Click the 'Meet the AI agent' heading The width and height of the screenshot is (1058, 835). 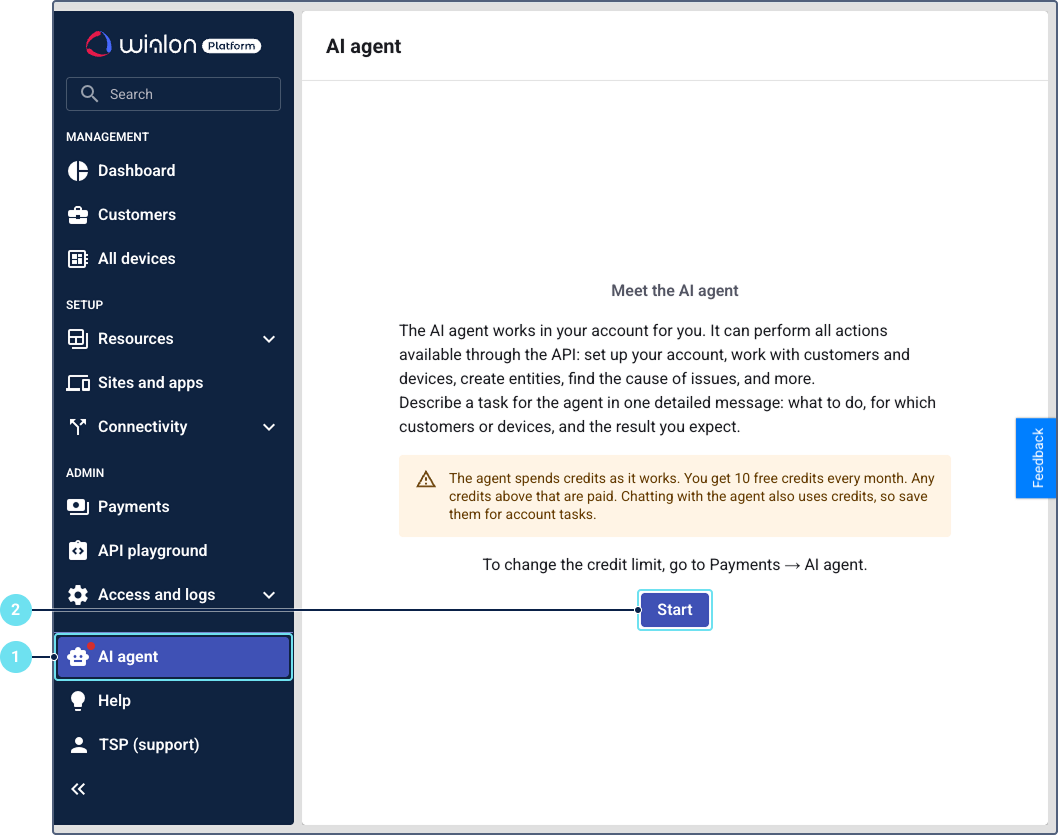(x=675, y=291)
